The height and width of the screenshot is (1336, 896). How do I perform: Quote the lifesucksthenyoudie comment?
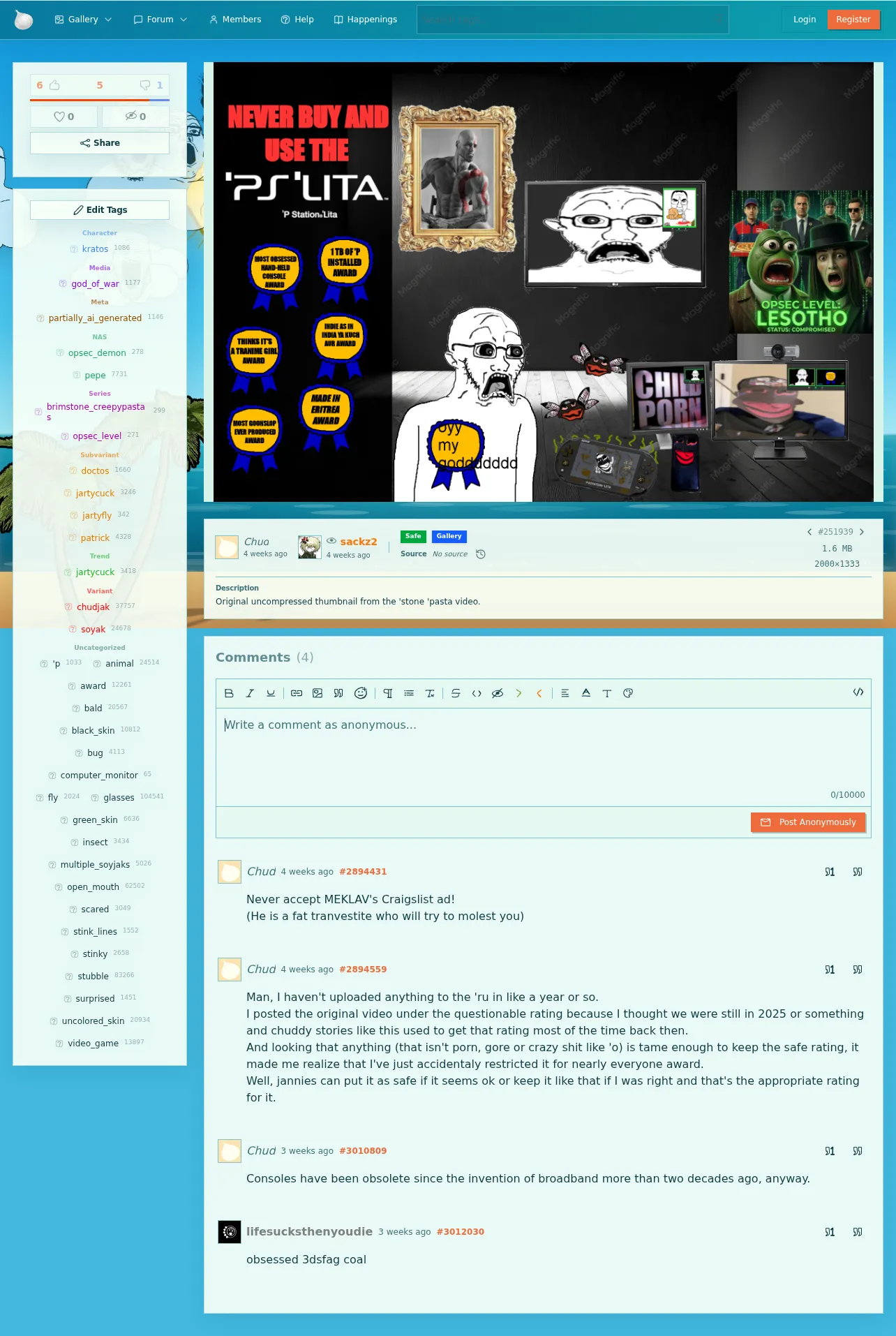858,1232
